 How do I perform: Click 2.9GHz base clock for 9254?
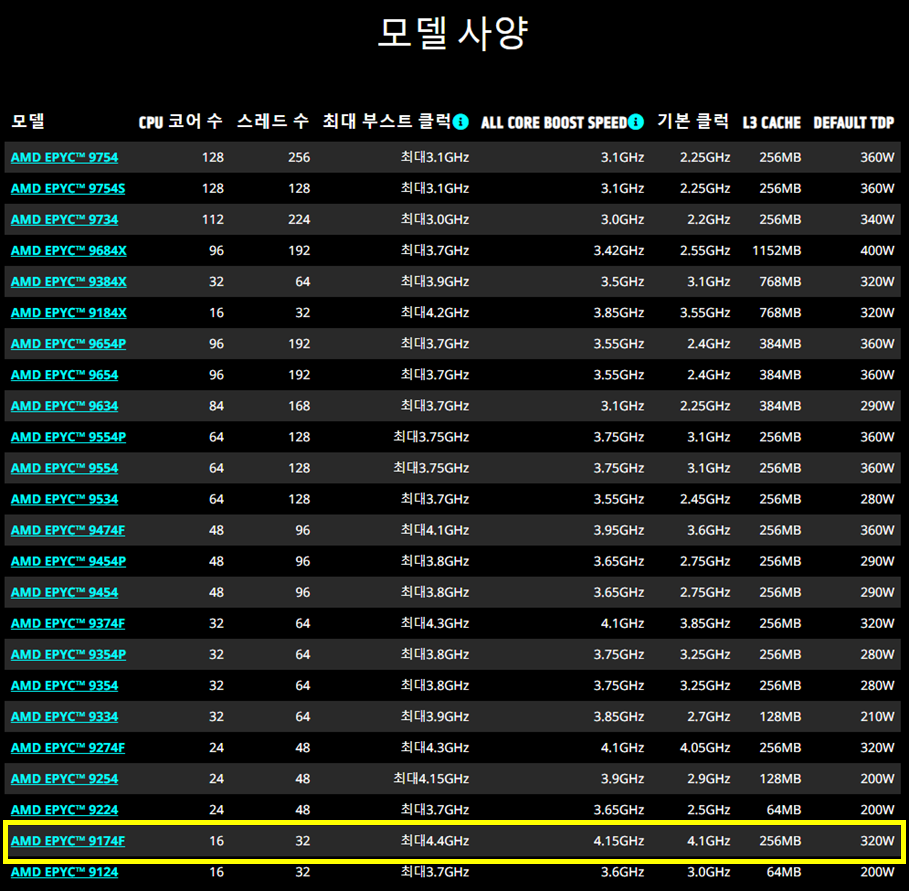(708, 779)
